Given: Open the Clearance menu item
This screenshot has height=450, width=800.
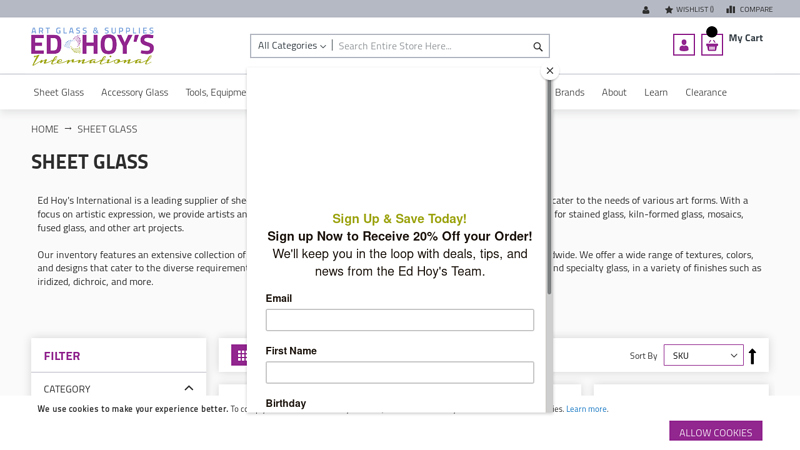Looking at the screenshot, I should pyautogui.click(x=705, y=92).
